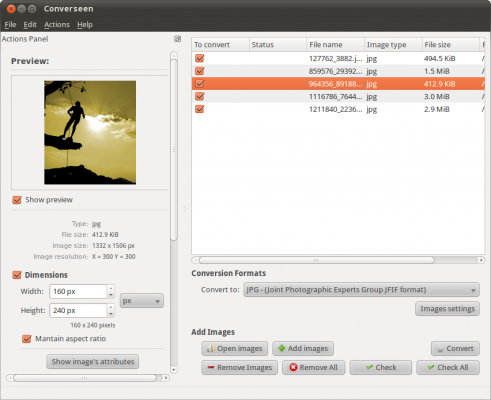Uncheck the 127762_3882 file convert checkbox
Viewport: 491px width, 400px height.
200,58
